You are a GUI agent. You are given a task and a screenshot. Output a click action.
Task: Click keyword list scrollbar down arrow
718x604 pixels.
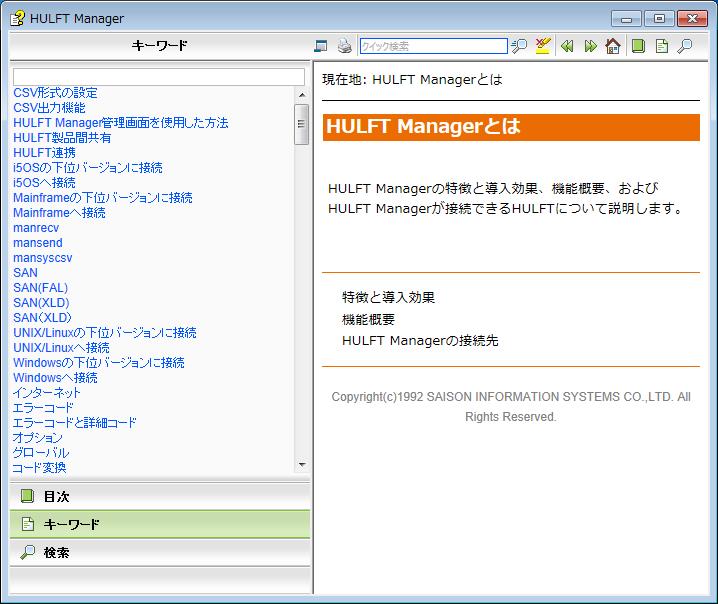point(302,464)
